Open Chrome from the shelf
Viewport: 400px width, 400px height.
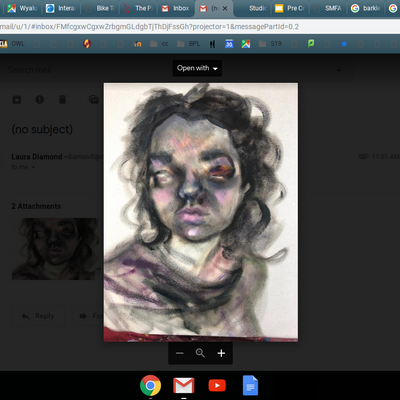coord(150,386)
